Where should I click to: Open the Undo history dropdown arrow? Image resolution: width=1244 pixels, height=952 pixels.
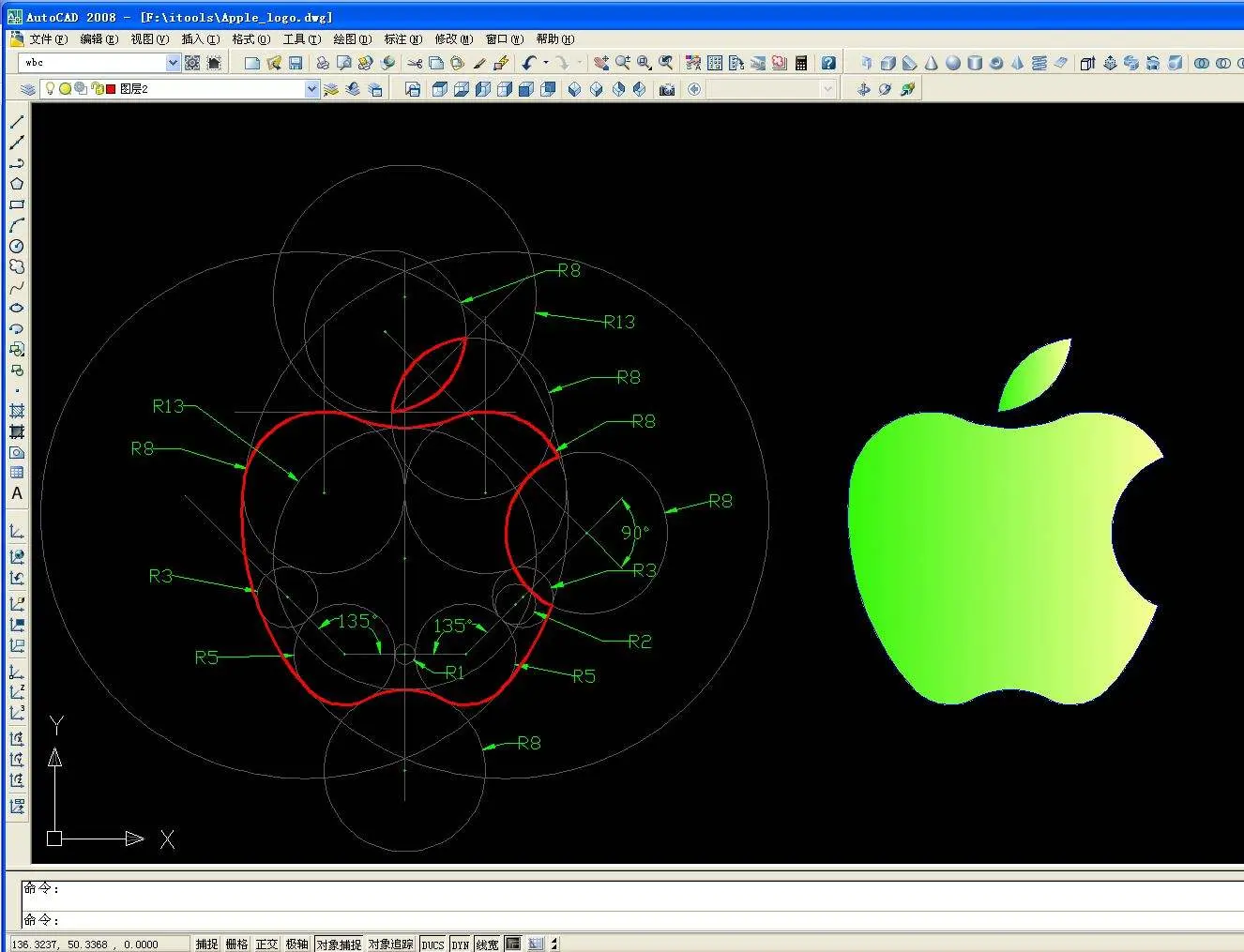coord(546,63)
